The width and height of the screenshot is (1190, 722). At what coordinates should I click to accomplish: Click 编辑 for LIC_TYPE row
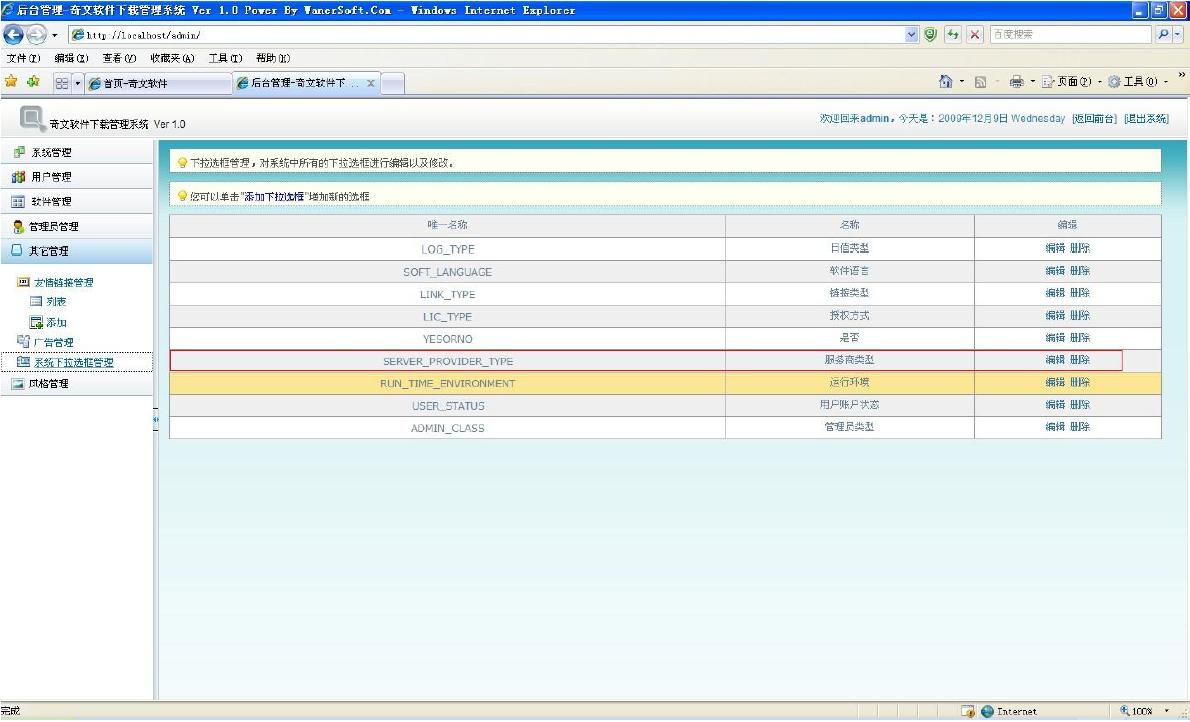coord(1055,316)
